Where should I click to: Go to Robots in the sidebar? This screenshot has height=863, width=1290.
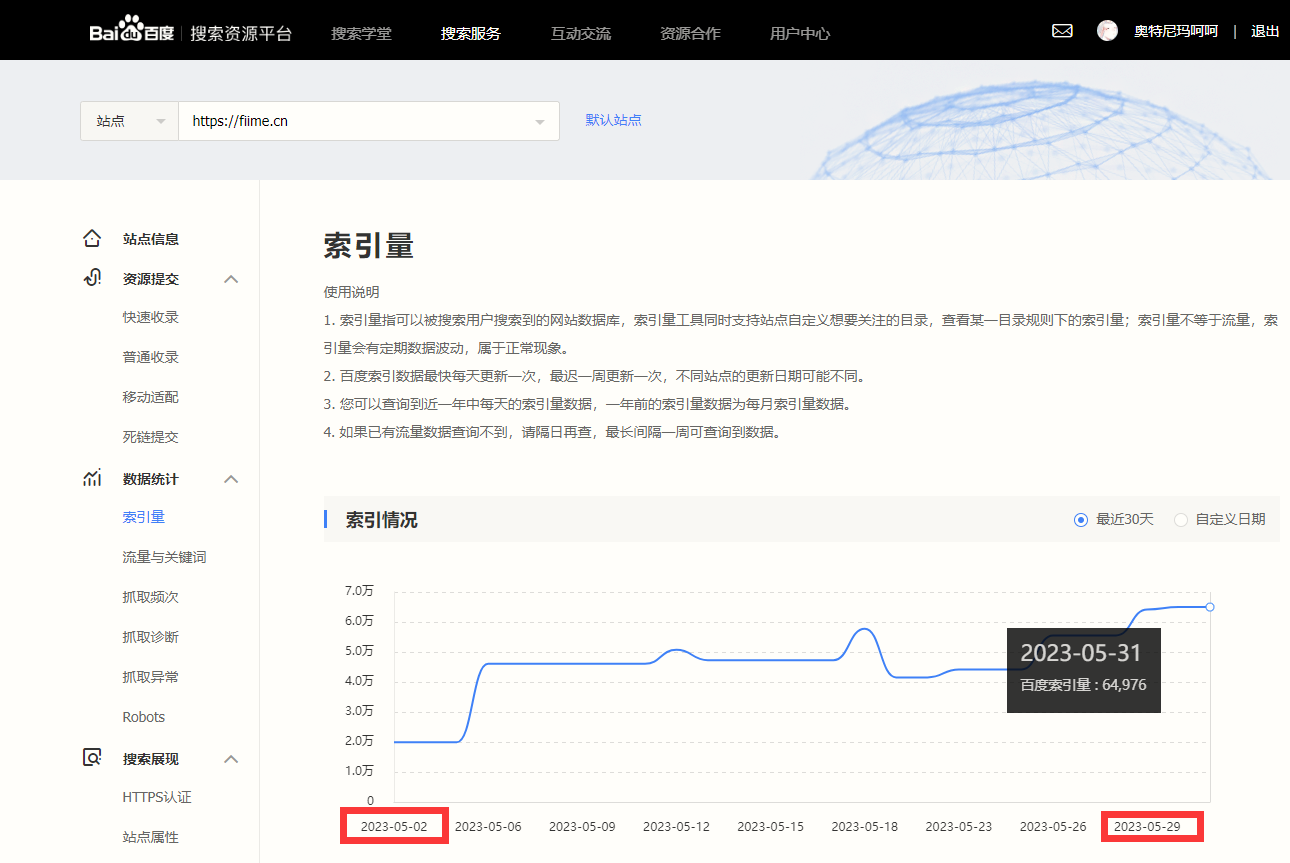click(144, 717)
